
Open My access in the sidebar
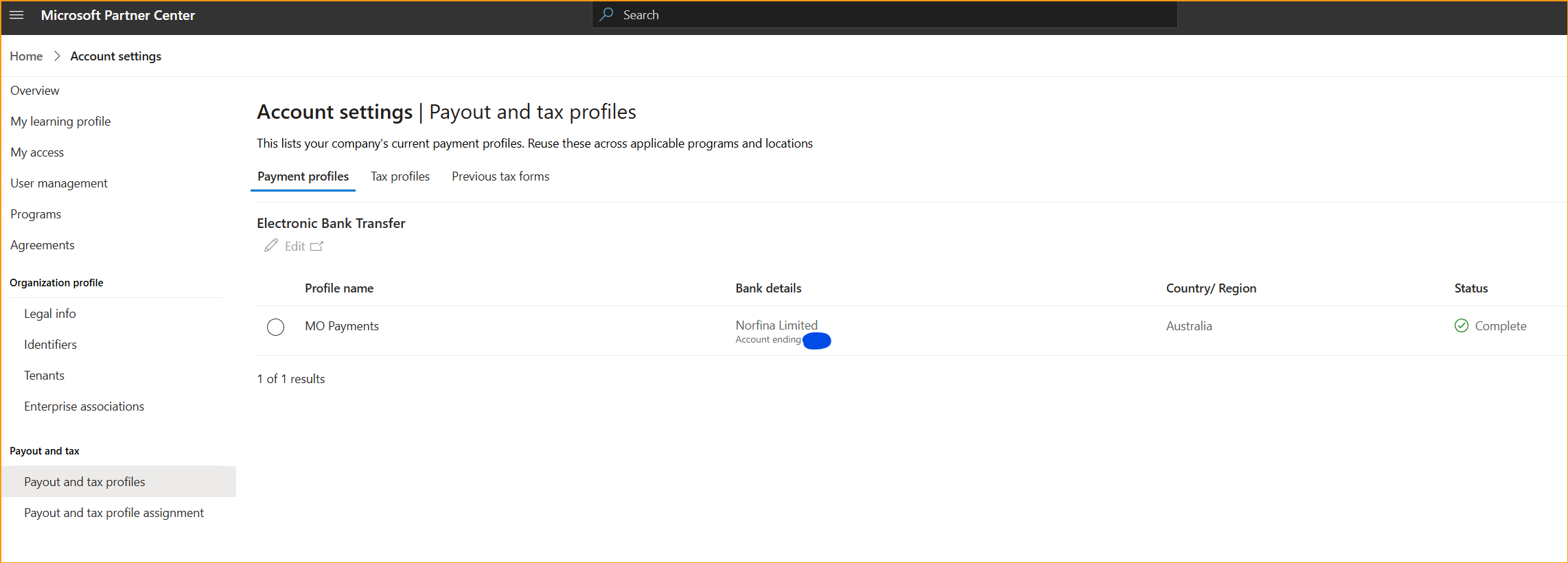point(37,152)
